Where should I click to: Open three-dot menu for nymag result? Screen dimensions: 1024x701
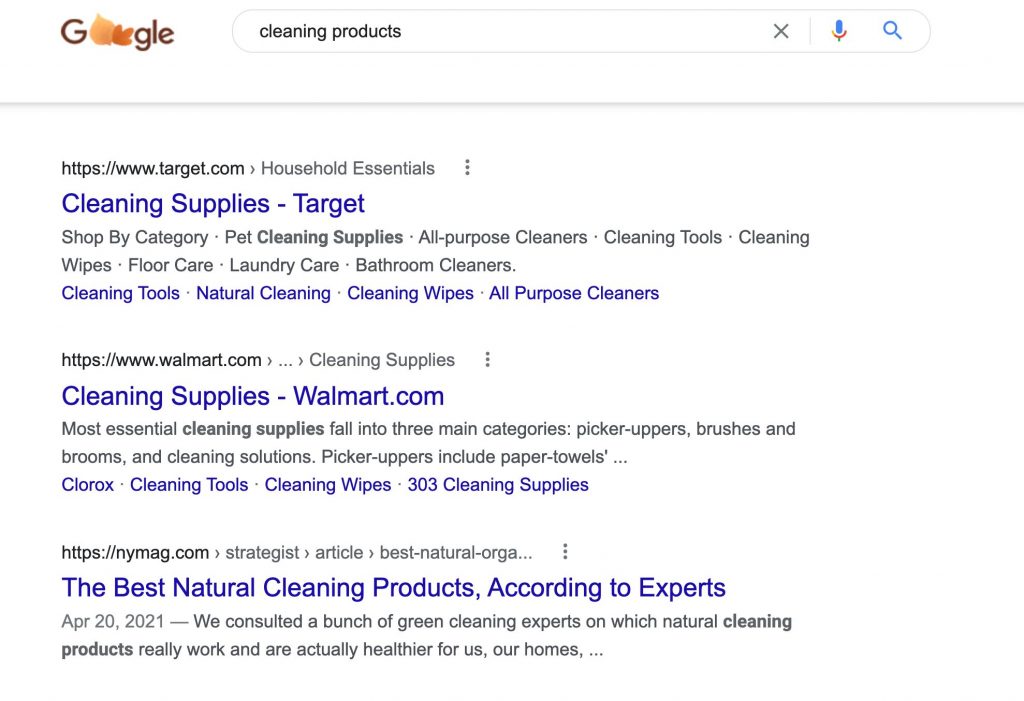565,552
